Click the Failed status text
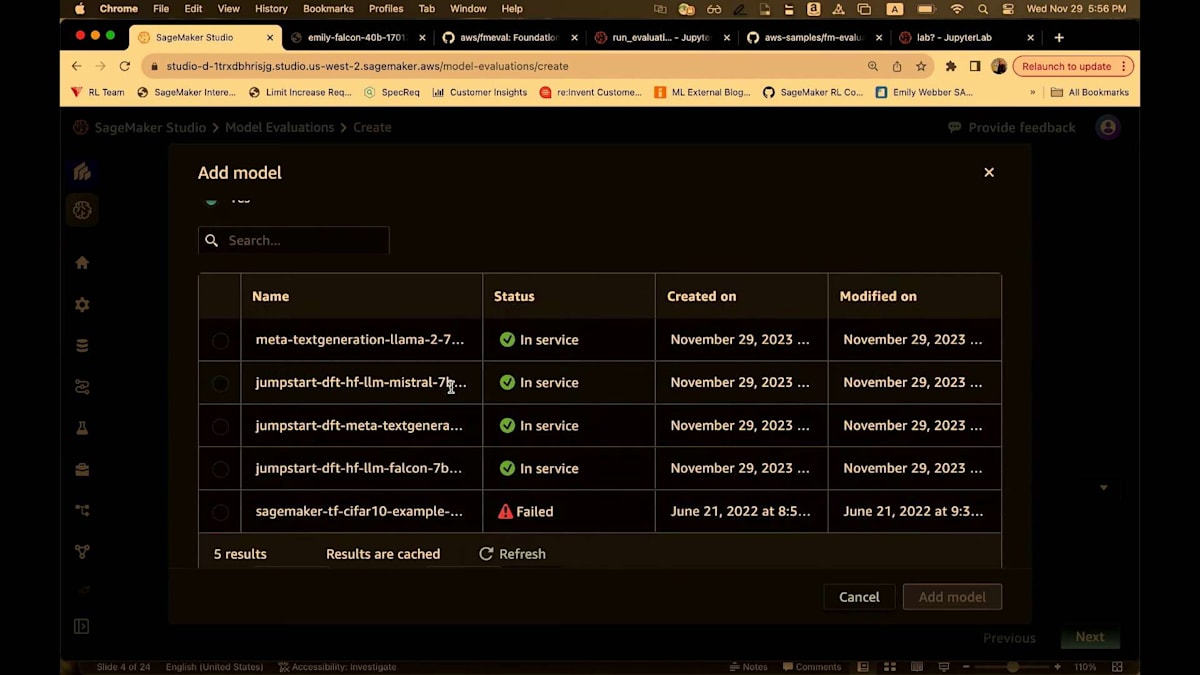Viewport: 1200px width, 675px height. [x=535, y=511]
